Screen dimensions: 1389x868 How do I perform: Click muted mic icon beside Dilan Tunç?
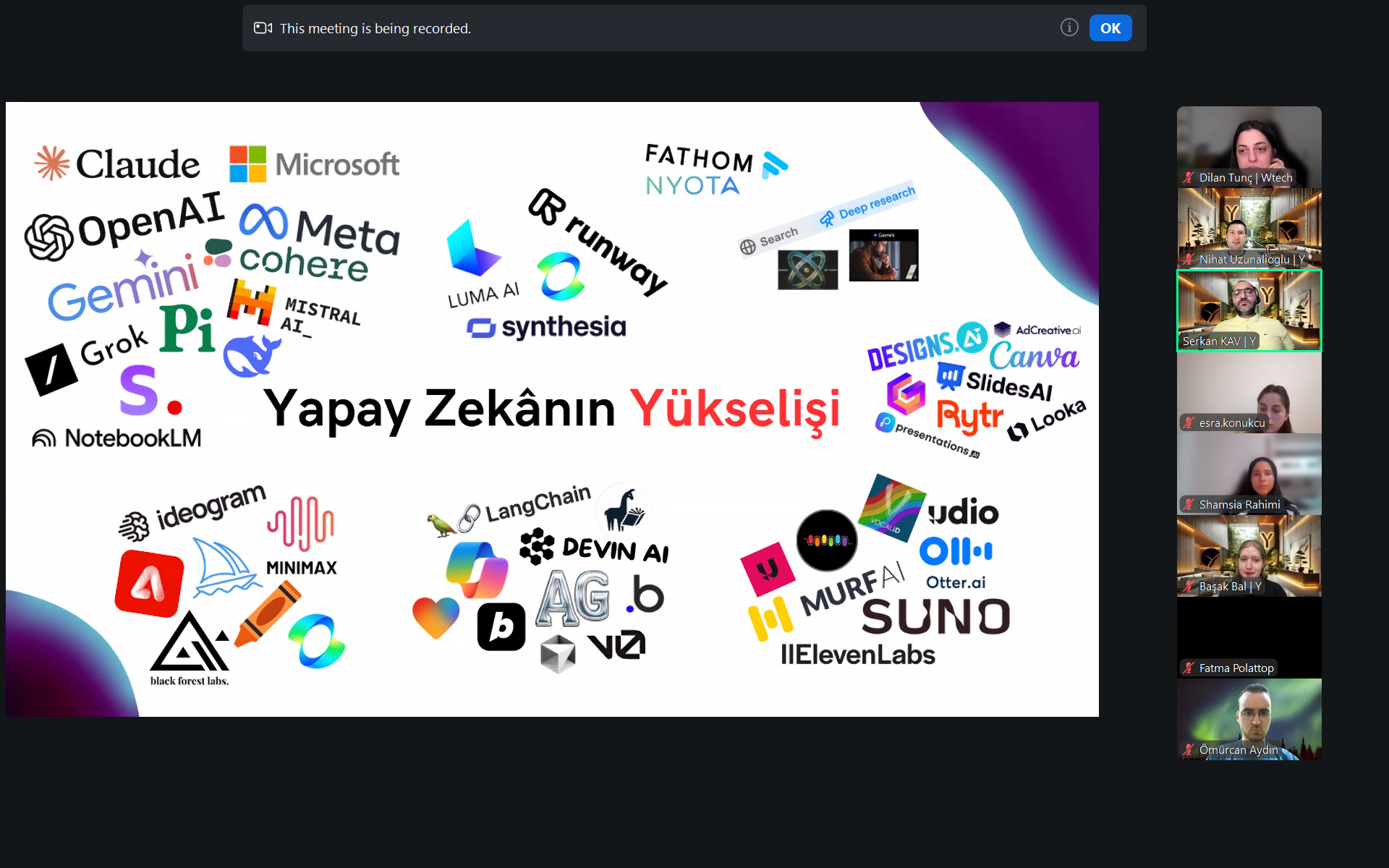click(x=1189, y=178)
